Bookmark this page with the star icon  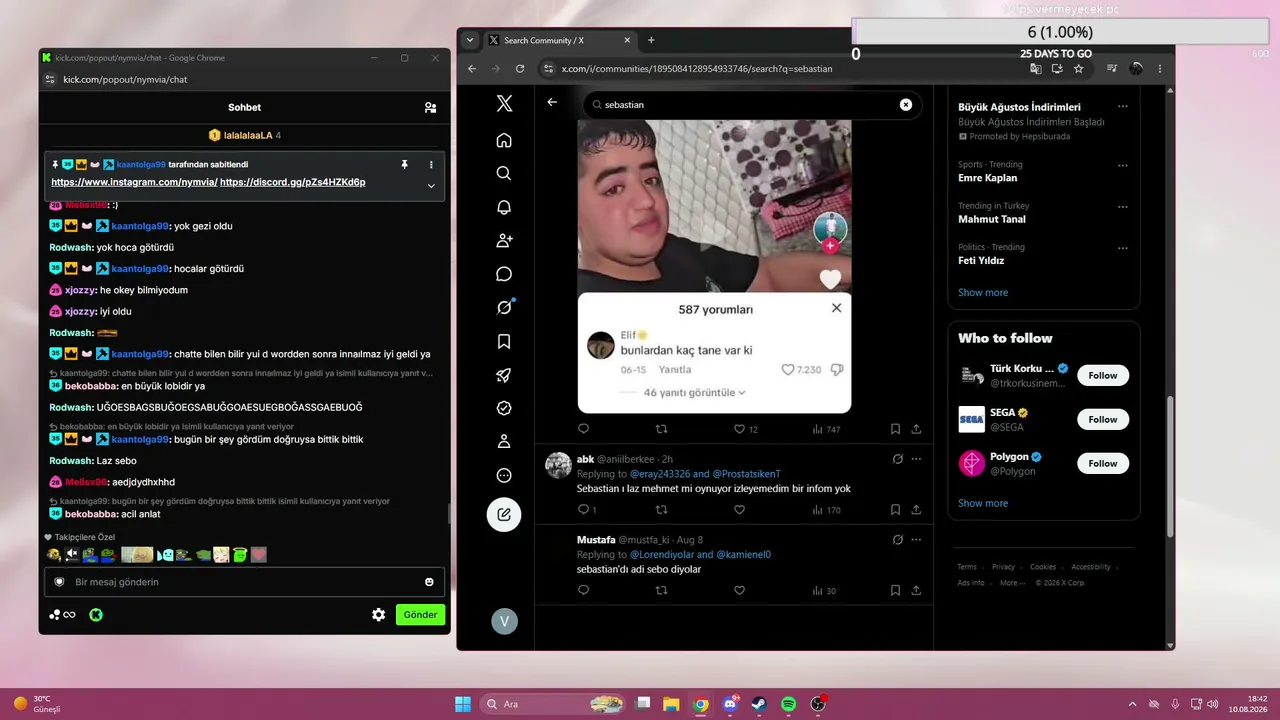point(1078,69)
